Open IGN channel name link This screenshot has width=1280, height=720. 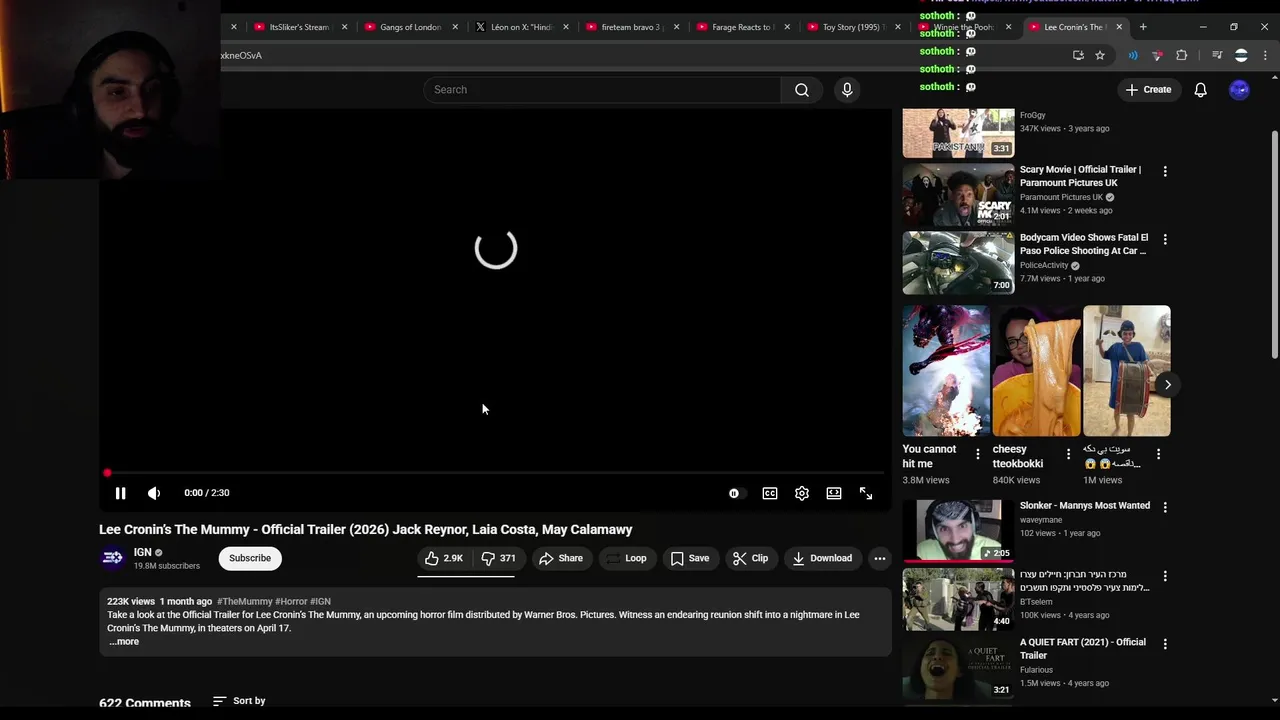[x=143, y=552]
